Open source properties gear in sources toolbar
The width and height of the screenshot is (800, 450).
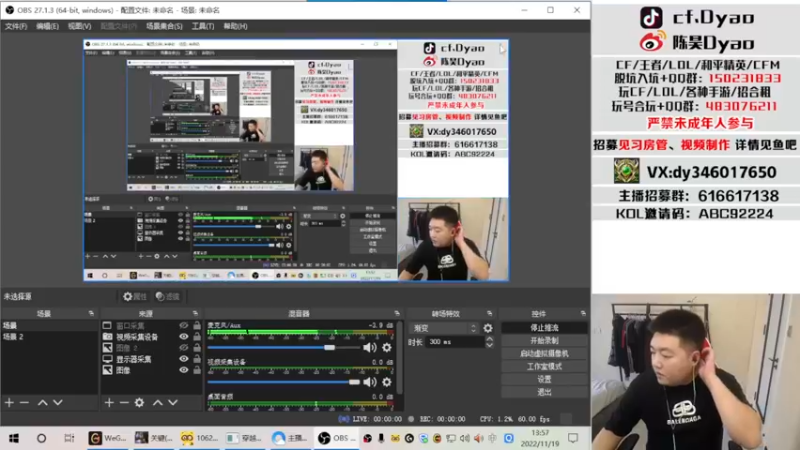pos(139,403)
